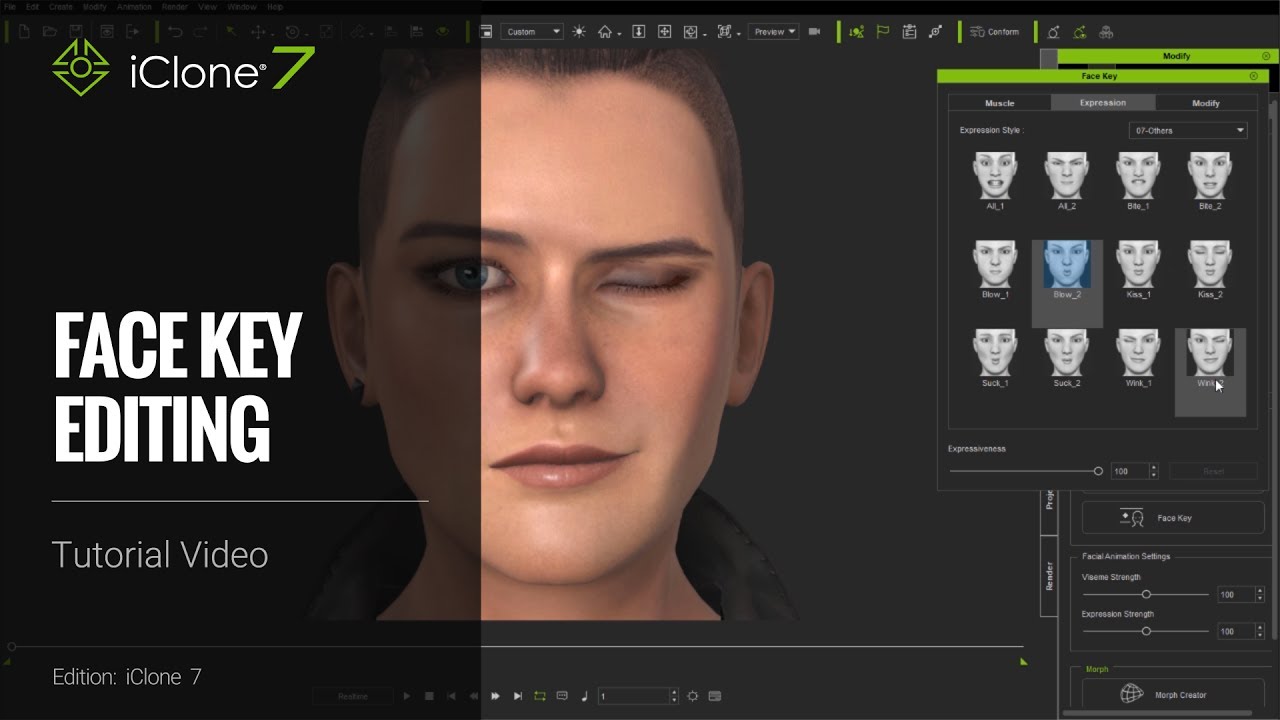1280x720 pixels.
Task: Switch to the Muscle tab
Action: (1000, 103)
